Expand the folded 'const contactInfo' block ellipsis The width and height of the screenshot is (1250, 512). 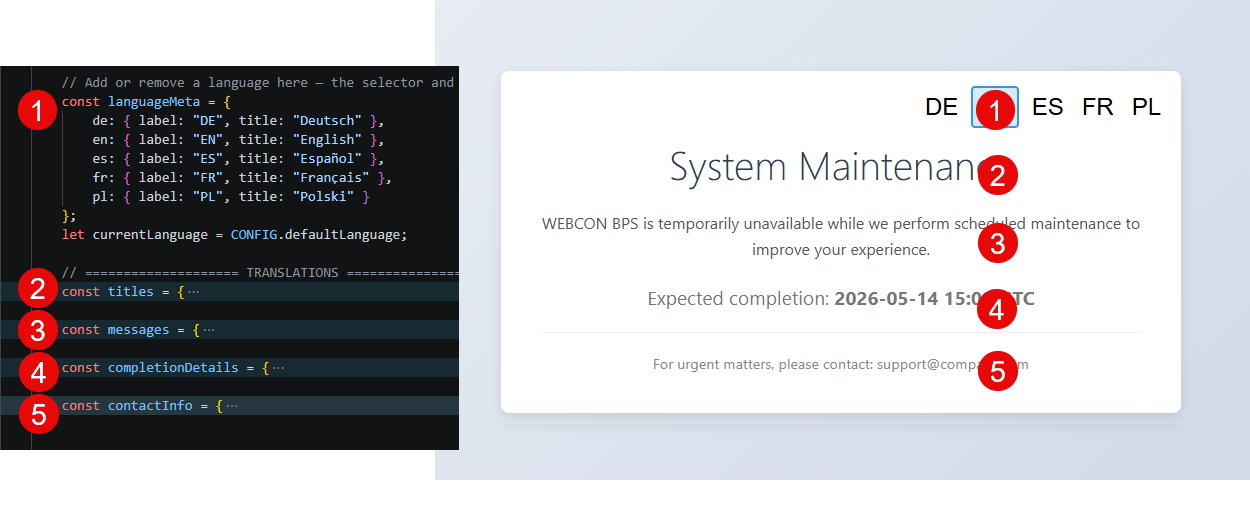pyautogui.click(x=232, y=406)
